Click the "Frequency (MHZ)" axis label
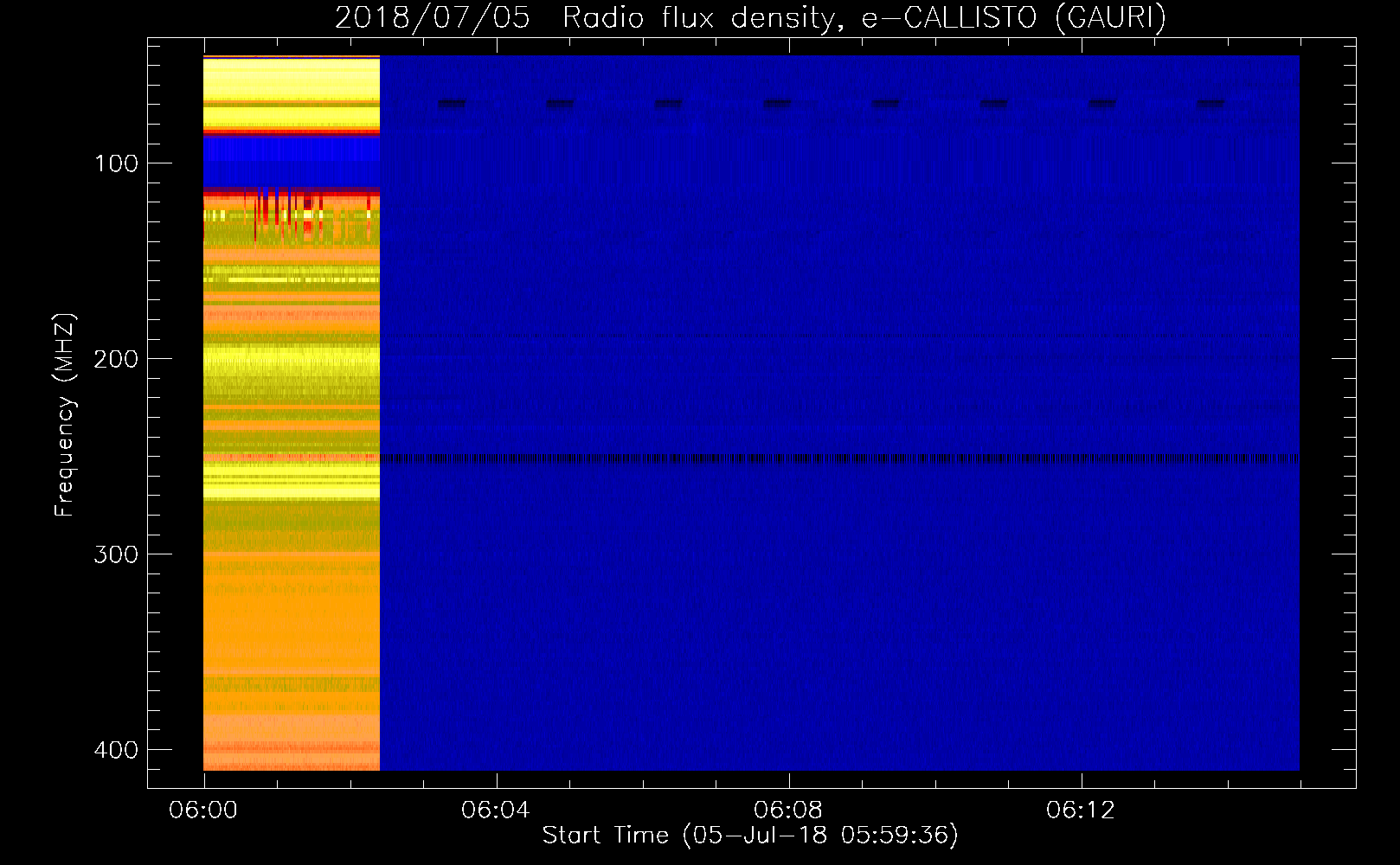Viewport: 1400px width, 865px height. click(x=65, y=415)
